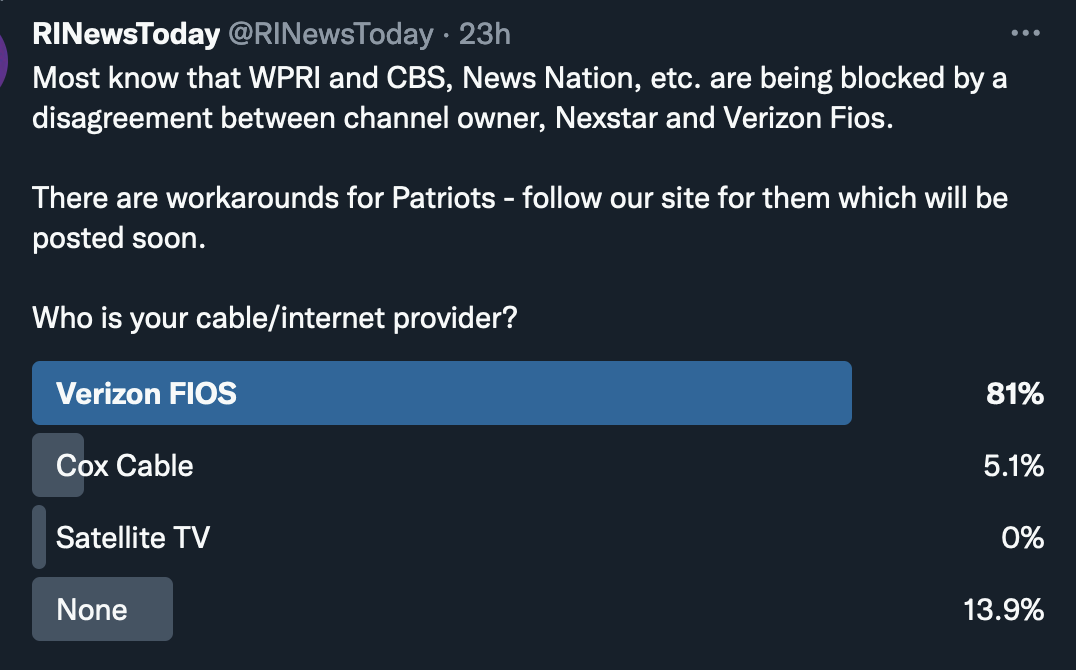The image size is (1076, 670).
Task: Select the Cox Cable option label
Action: point(125,466)
